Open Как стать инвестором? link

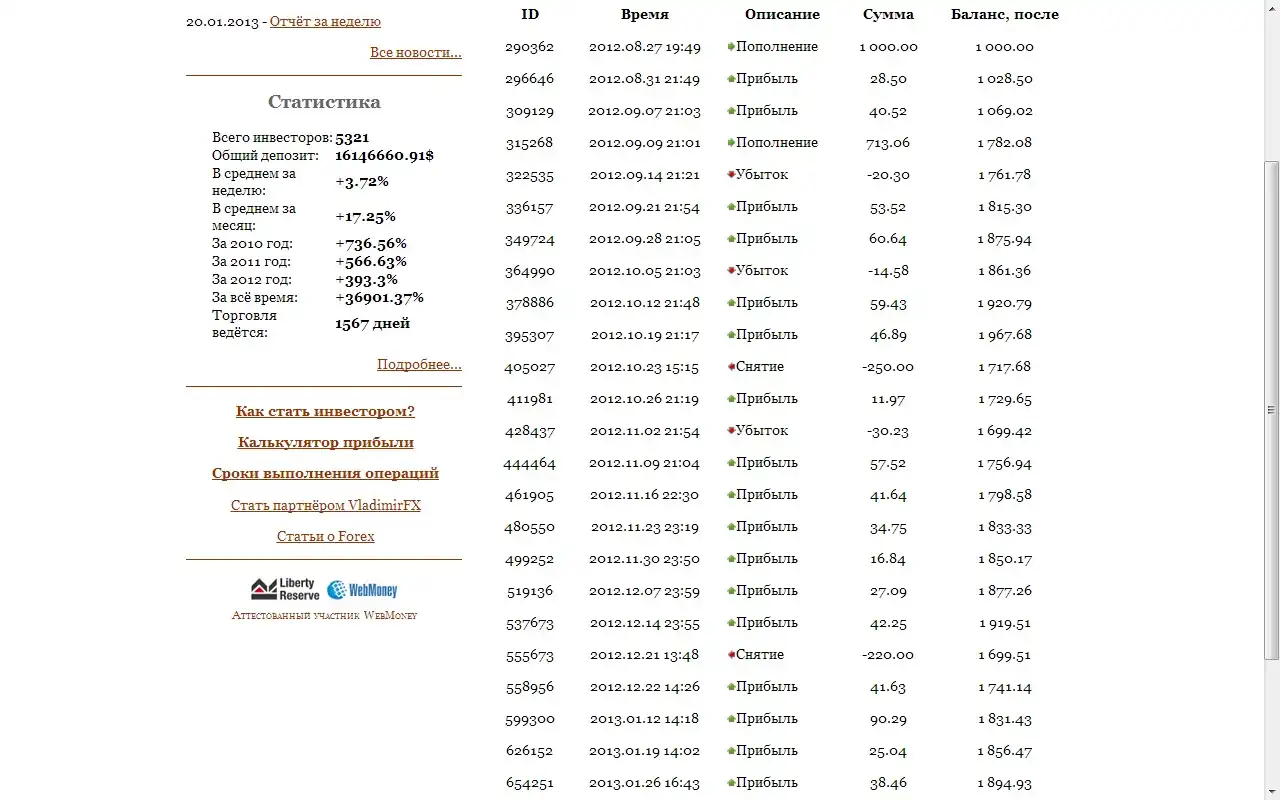tap(325, 411)
